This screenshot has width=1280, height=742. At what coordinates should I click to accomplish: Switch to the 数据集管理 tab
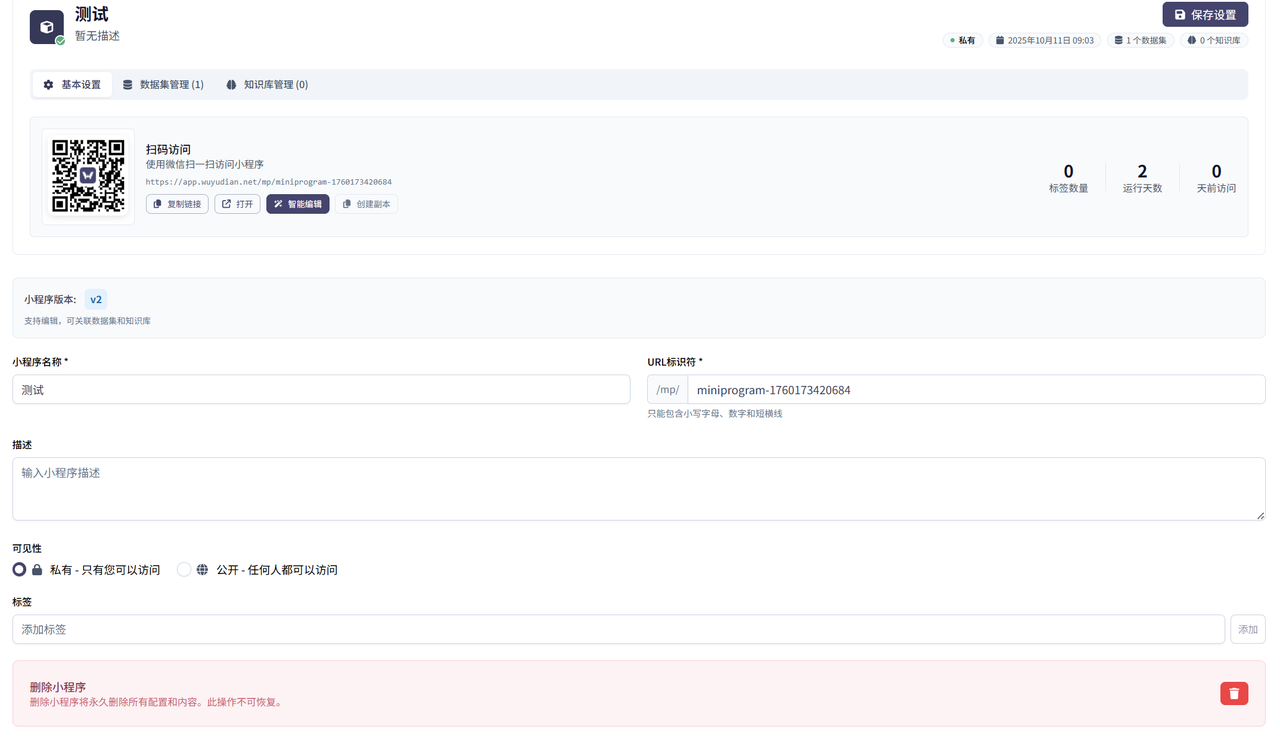(163, 85)
